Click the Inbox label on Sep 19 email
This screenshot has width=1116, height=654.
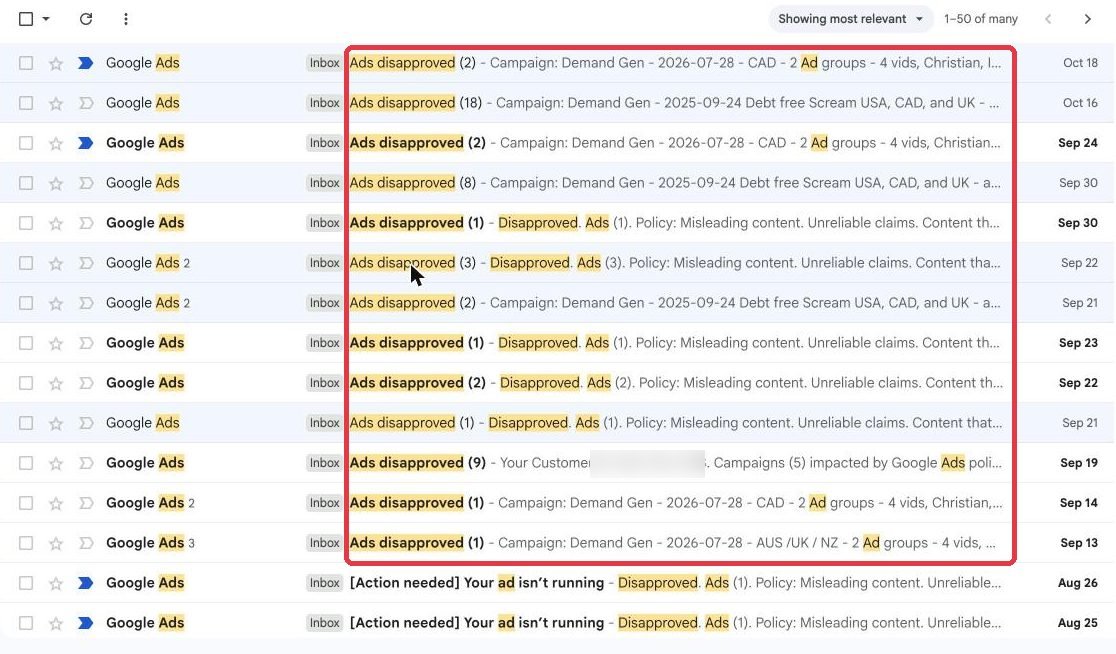(324, 463)
